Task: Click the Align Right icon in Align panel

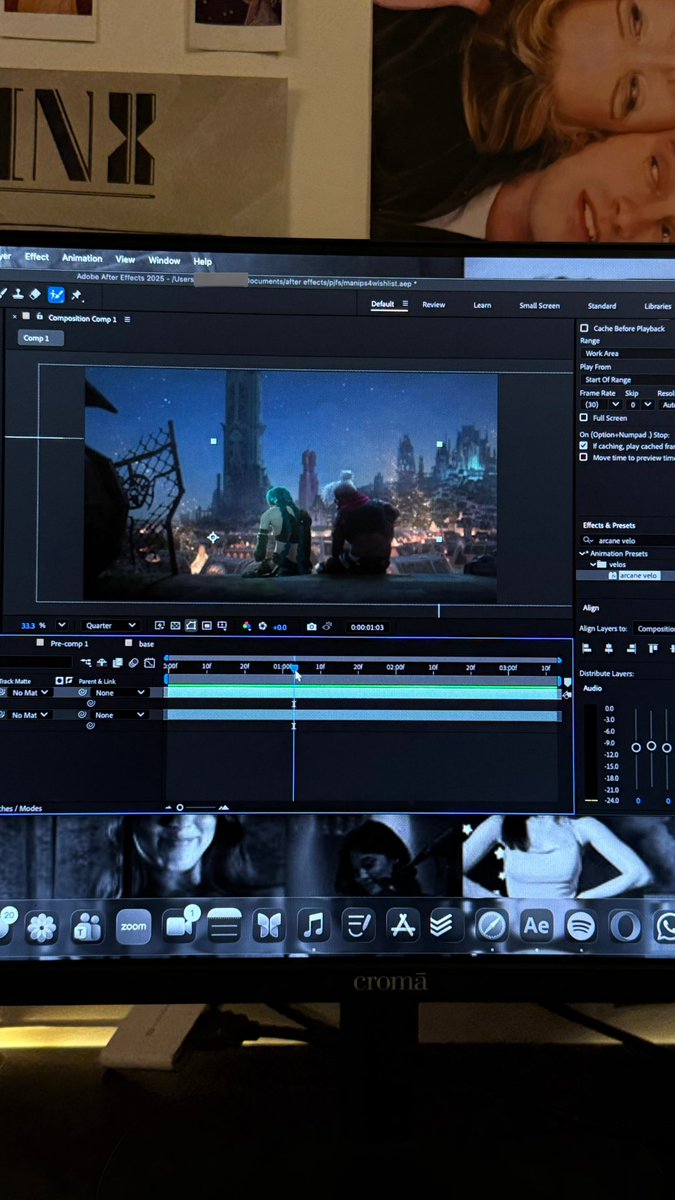Action: click(630, 648)
